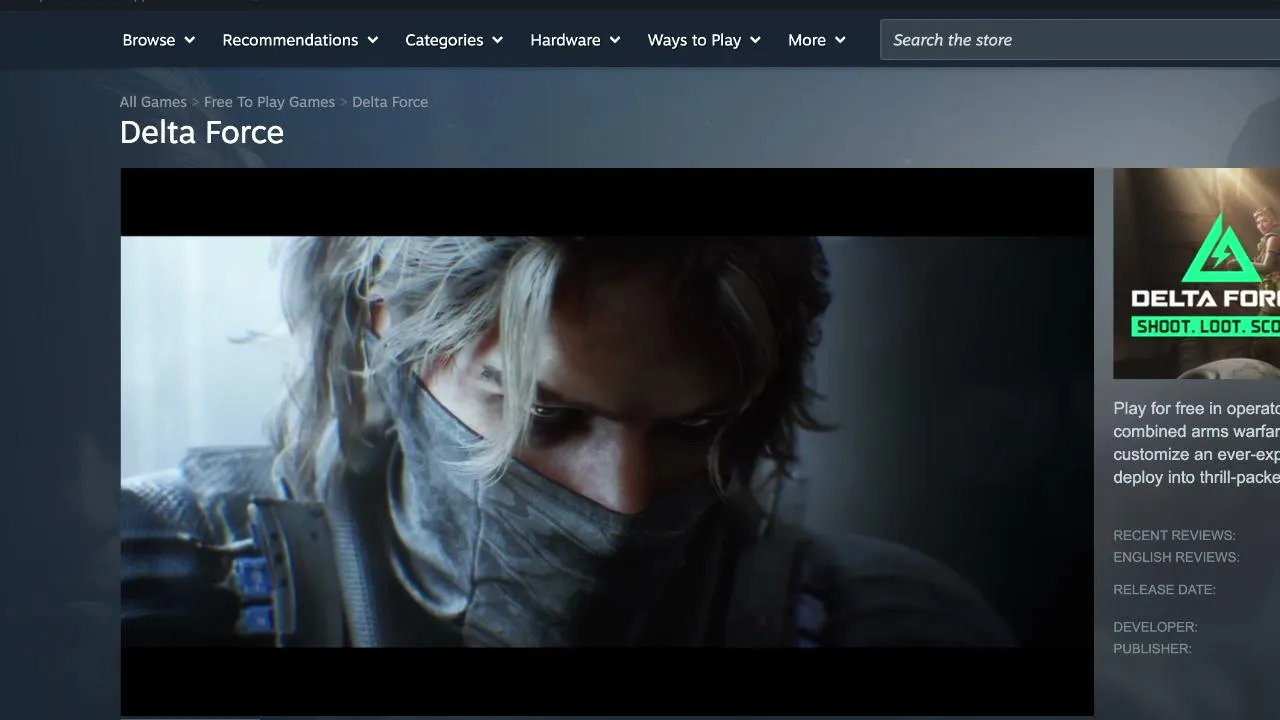Viewport: 1280px width, 720px height.
Task: Click the Delta Force breadcrumb link
Action: [x=390, y=102]
